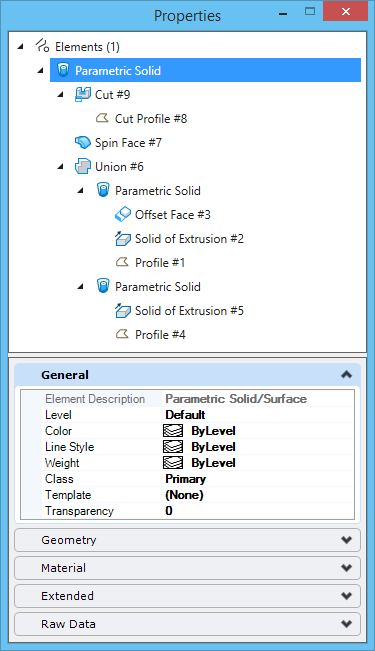Viewport: 375px width, 651px height.
Task: Collapse Parametric Solid node containing Offset Face #3
Action: pyautogui.click(x=81, y=191)
